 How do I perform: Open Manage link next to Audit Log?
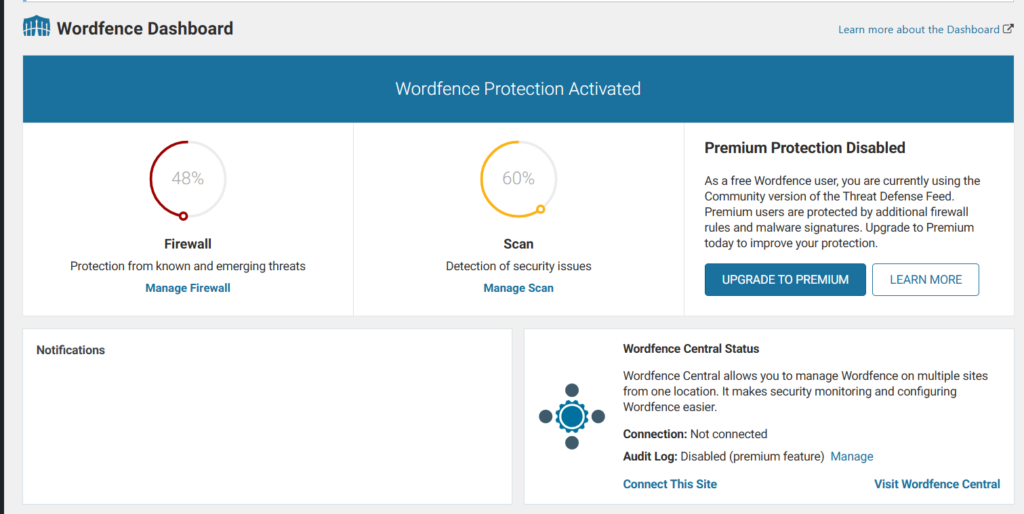point(852,457)
